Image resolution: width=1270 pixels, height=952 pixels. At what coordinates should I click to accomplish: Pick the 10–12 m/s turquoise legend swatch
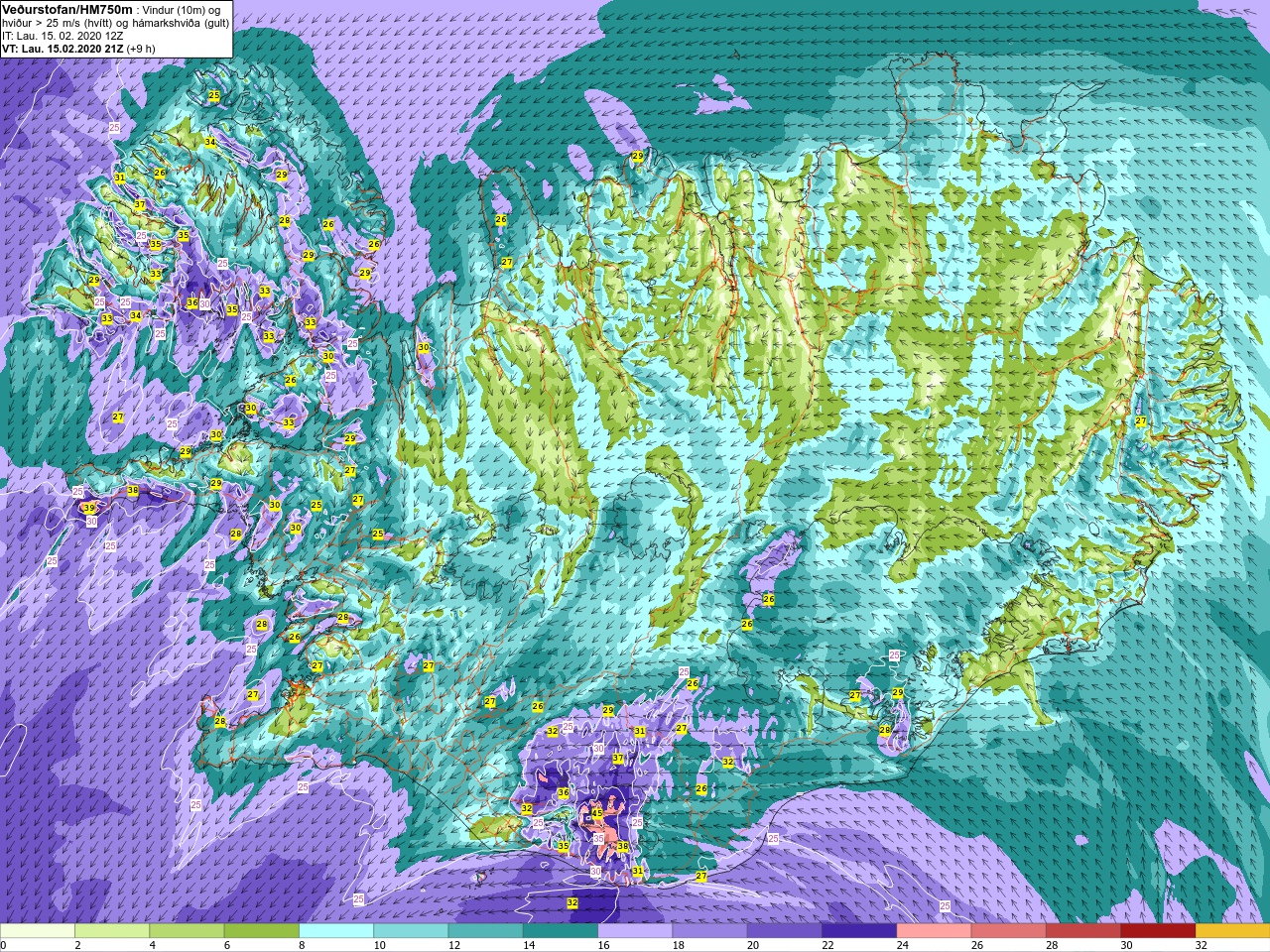[411, 931]
